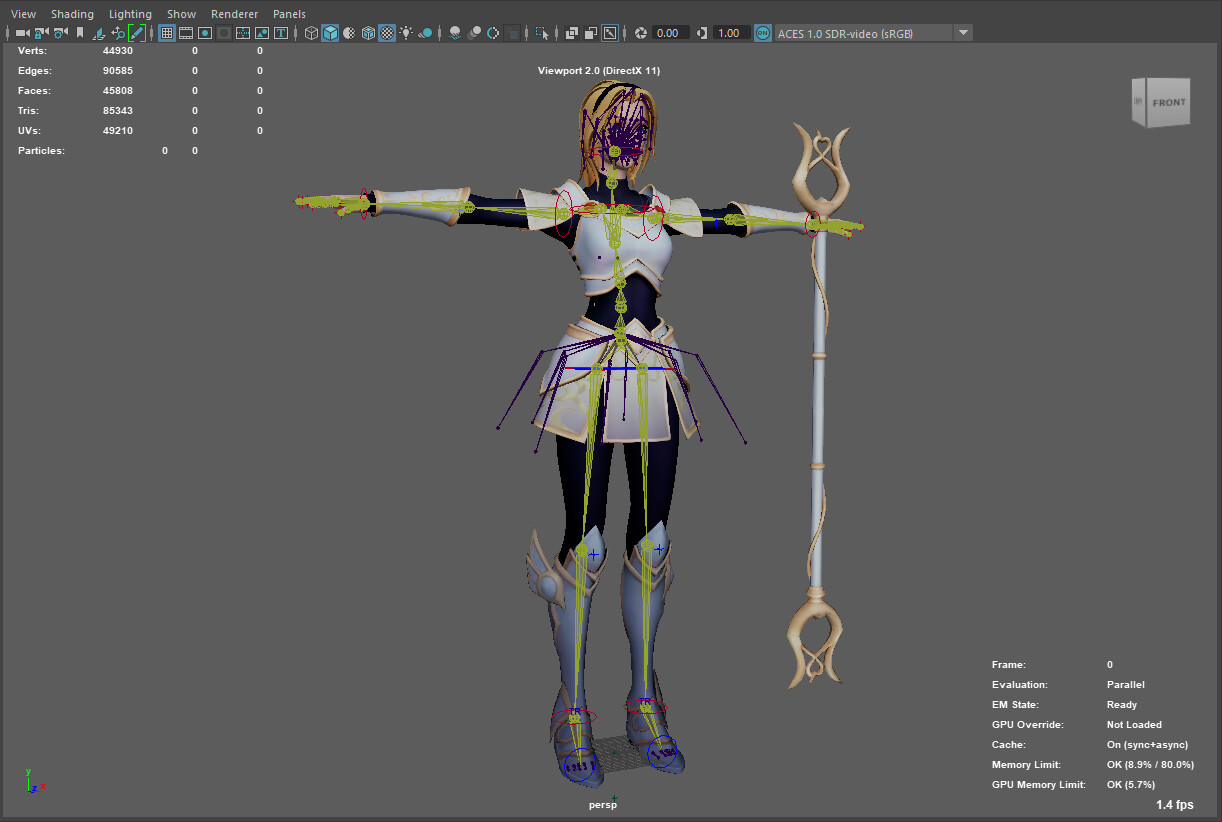Toggle X-Ray display of joints
Screen dimensions: 1222x822
pyautogui.click(x=590, y=32)
